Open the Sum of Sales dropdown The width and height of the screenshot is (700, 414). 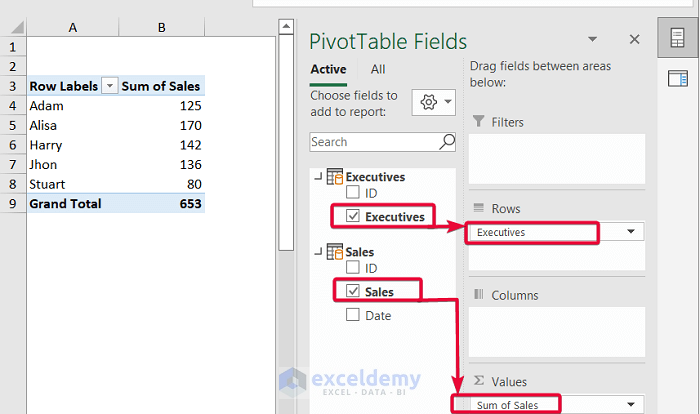pyautogui.click(x=631, y=404)
